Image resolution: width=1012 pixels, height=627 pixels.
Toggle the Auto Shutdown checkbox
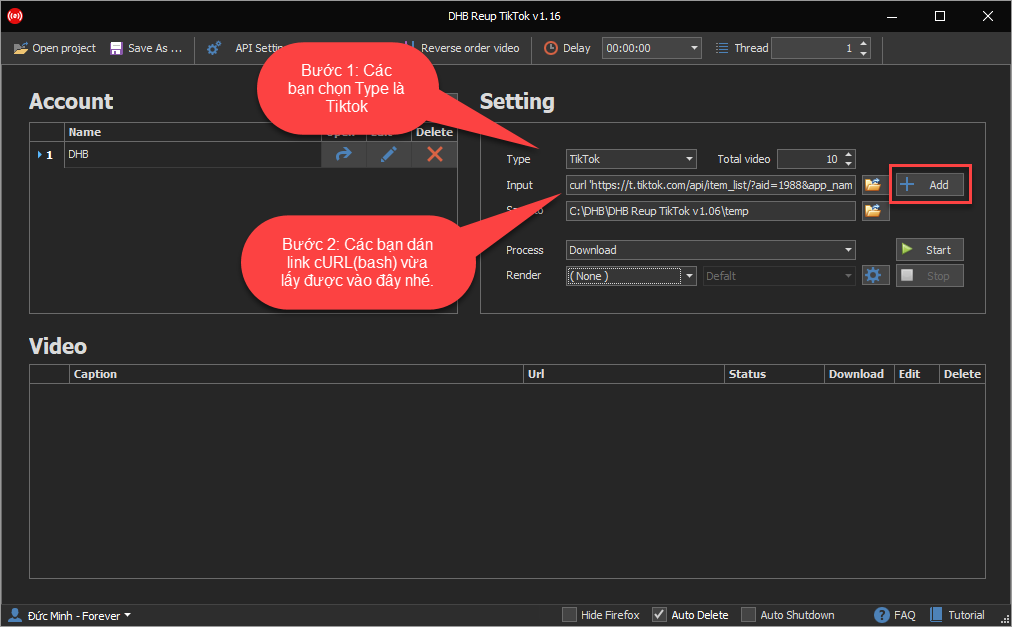748,615
